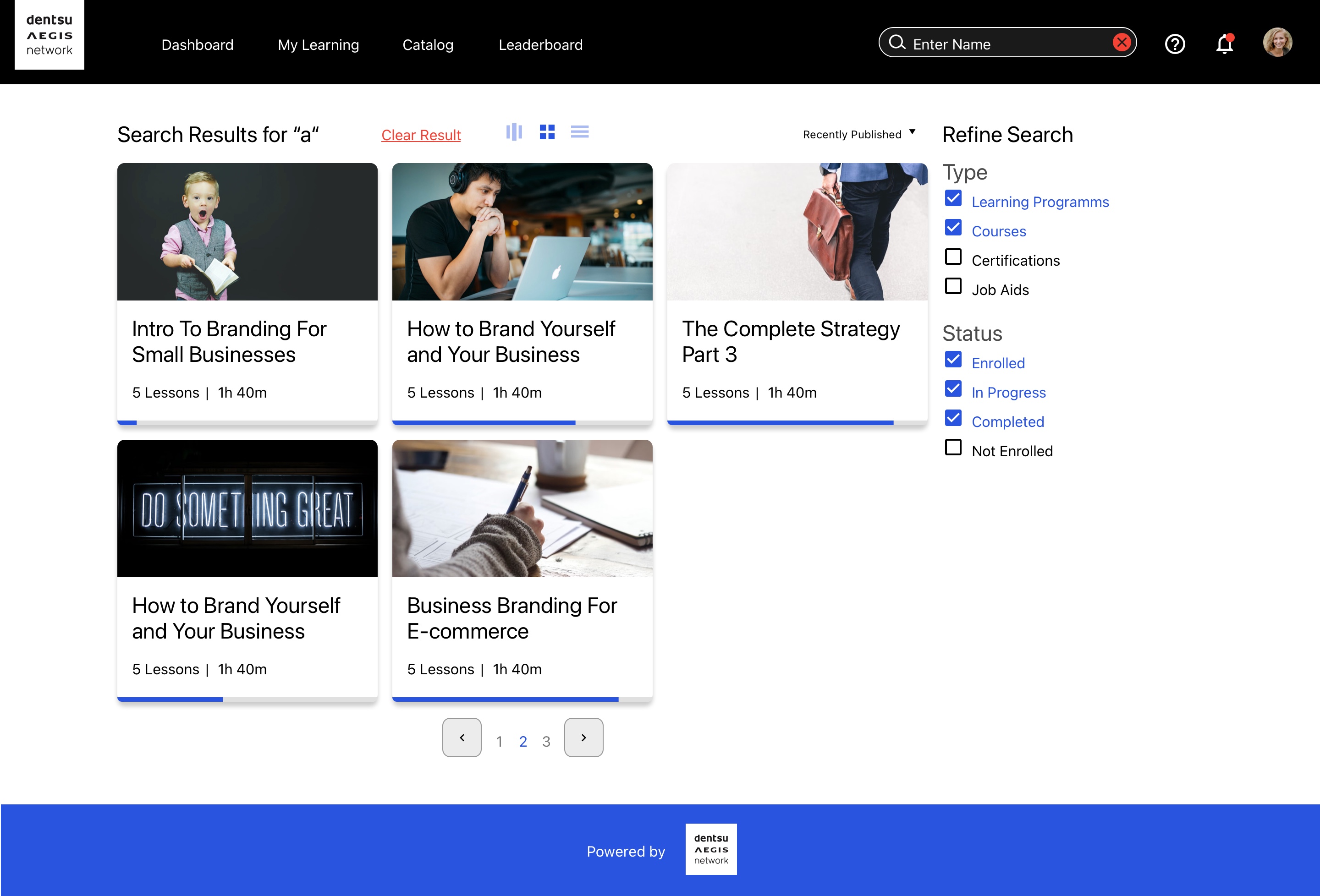Go to previous results page arrow
This screenshot has height=896, width=1320.
tap(462, 737)
